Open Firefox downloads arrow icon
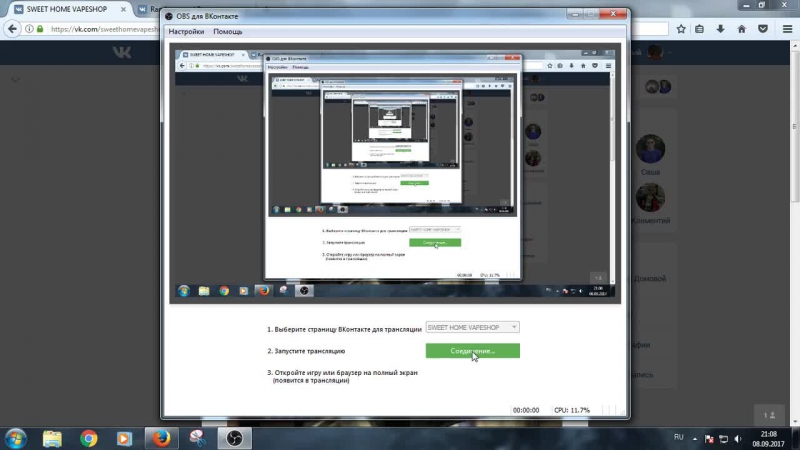This screenshot has height=450, width=800. tap(721, 29)
